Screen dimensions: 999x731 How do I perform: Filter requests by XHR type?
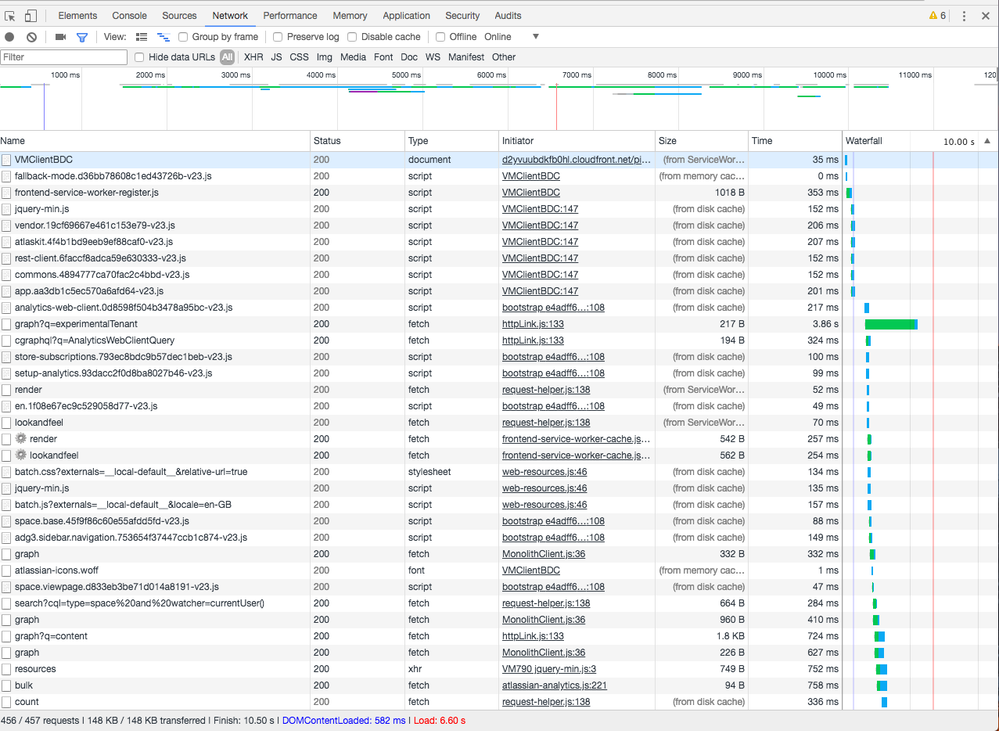click(x=254, y=57)
